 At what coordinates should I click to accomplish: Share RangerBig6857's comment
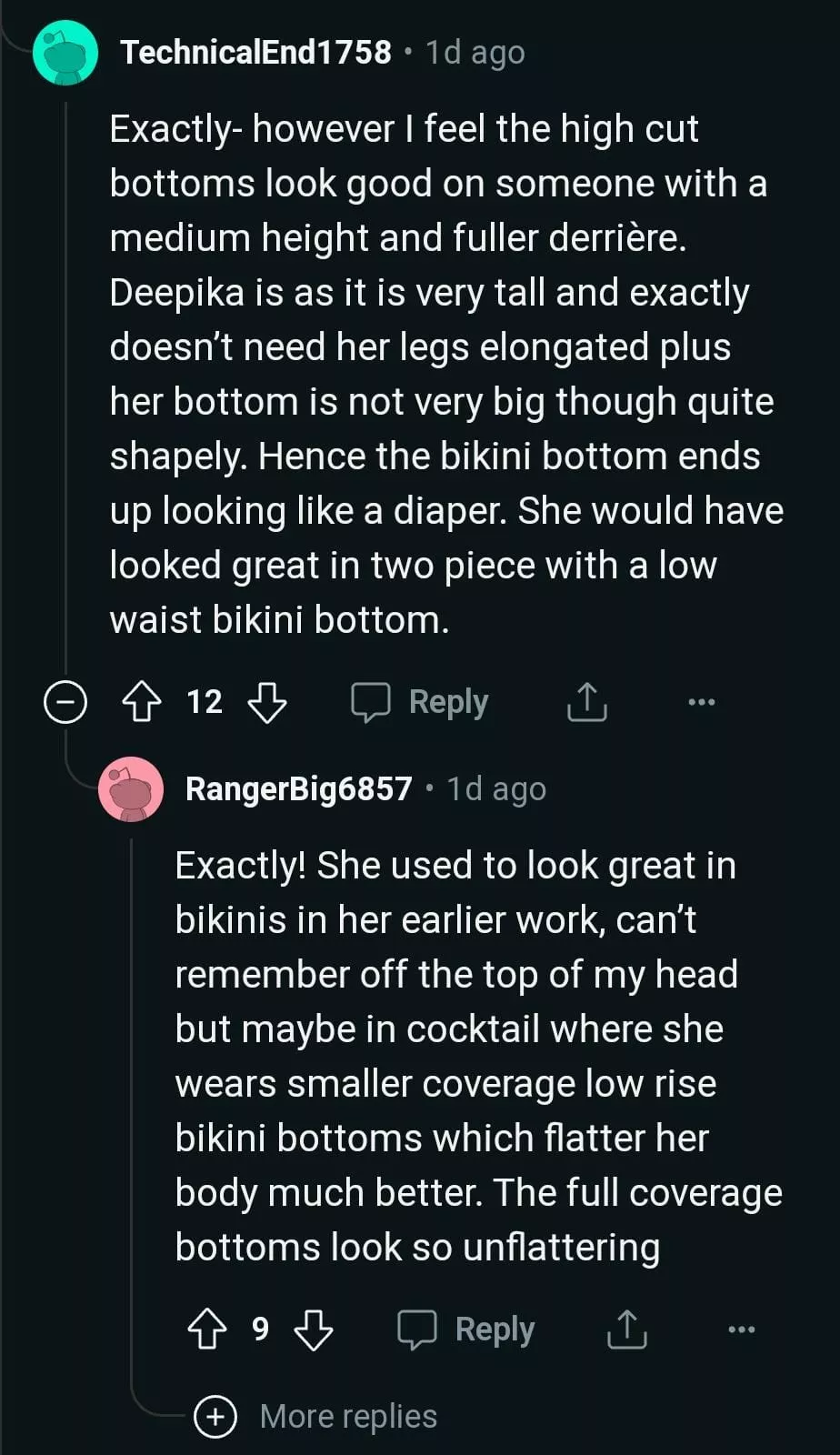pos(626,1330)
